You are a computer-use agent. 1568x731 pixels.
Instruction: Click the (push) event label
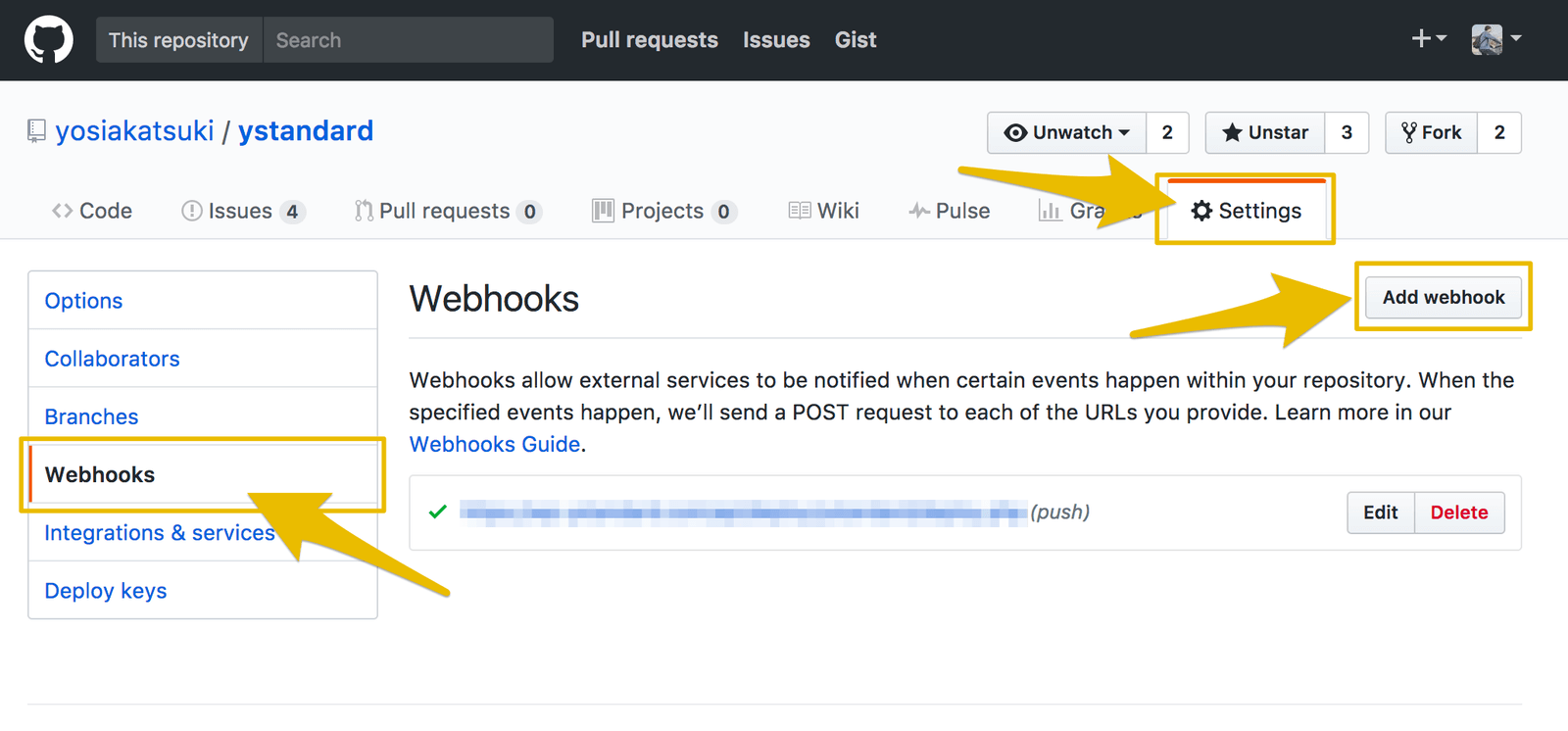[x=1059, y=512]
